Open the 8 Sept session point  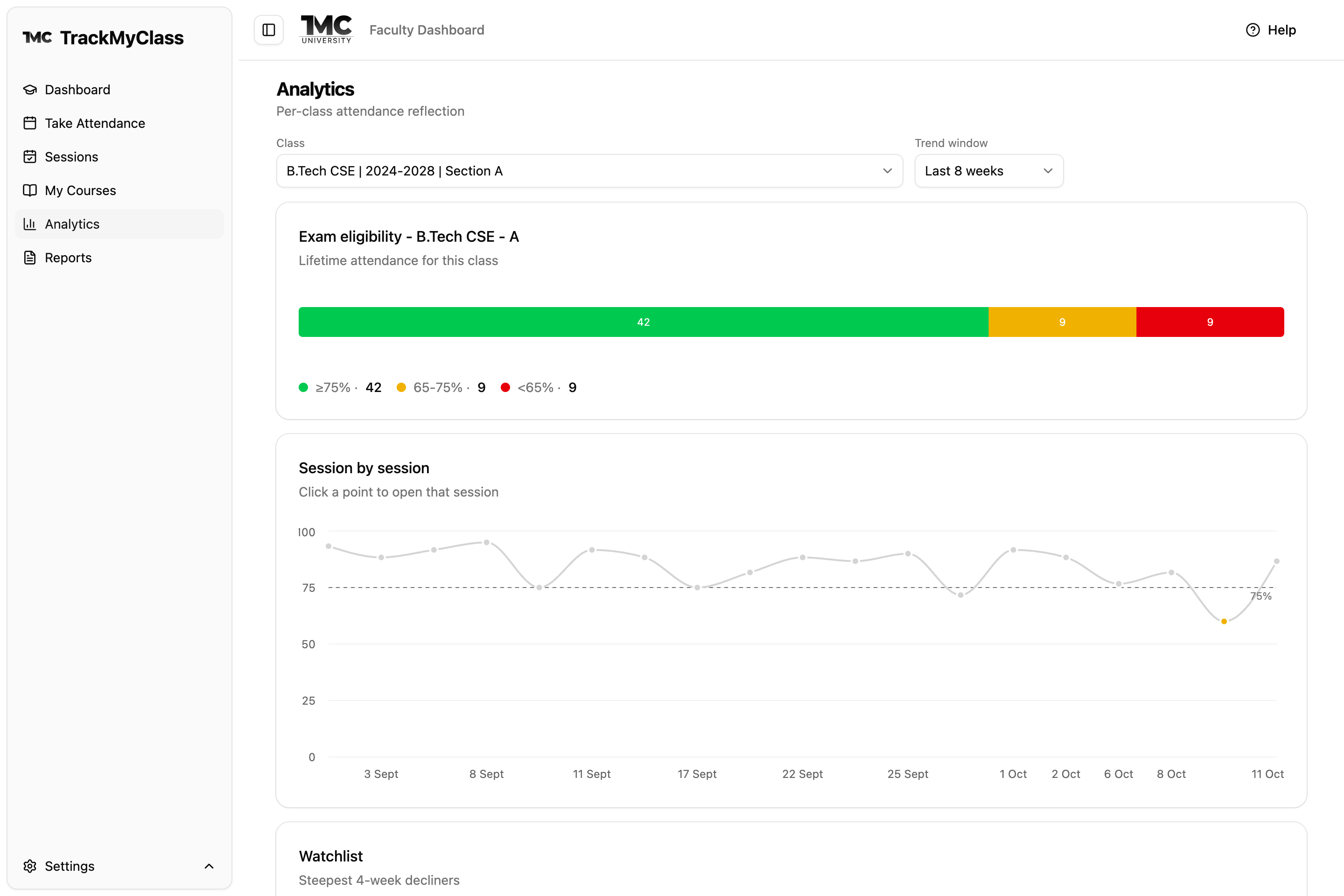(486, 542)
